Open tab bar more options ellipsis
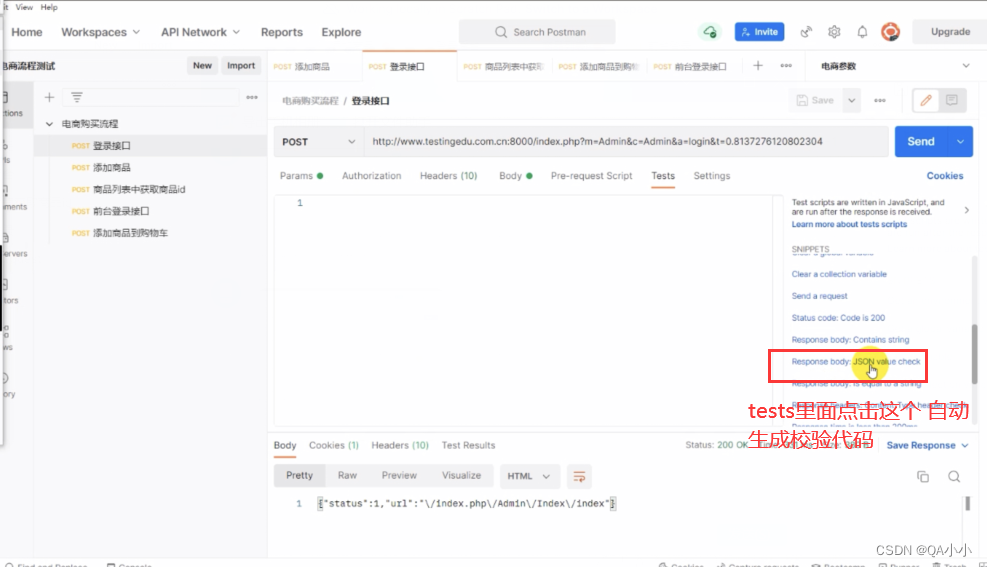987x567 pixels. pyautogui.click(x=786, y=66)
